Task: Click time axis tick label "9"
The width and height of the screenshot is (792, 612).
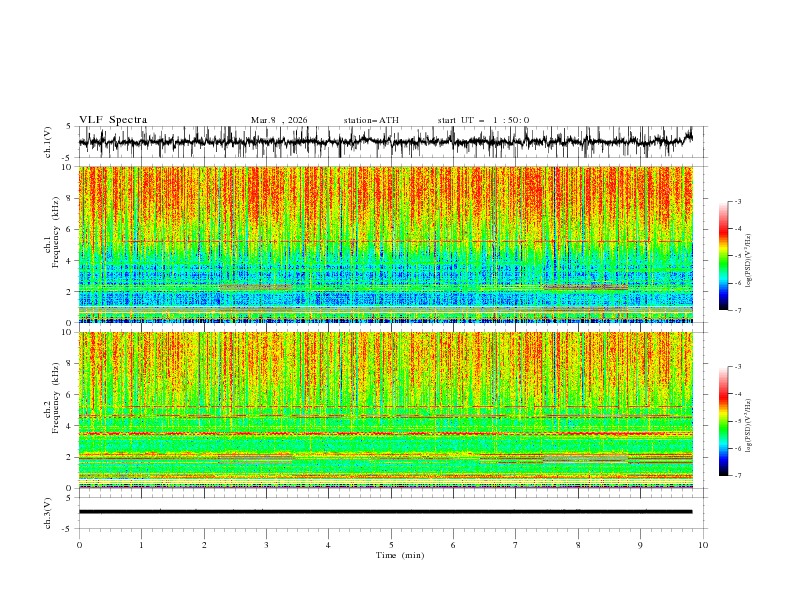Action: point(640,545)
